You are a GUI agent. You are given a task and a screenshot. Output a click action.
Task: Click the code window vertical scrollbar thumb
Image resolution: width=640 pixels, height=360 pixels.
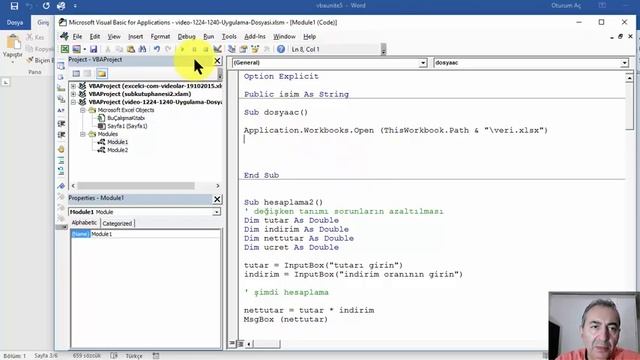(629, 105)
